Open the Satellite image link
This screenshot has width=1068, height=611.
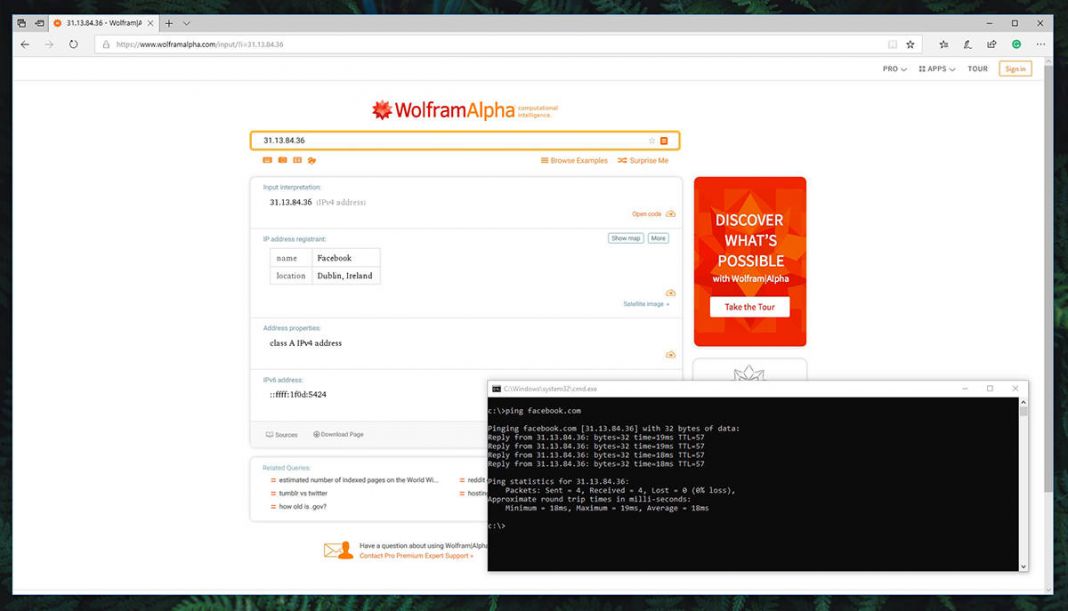646,304
